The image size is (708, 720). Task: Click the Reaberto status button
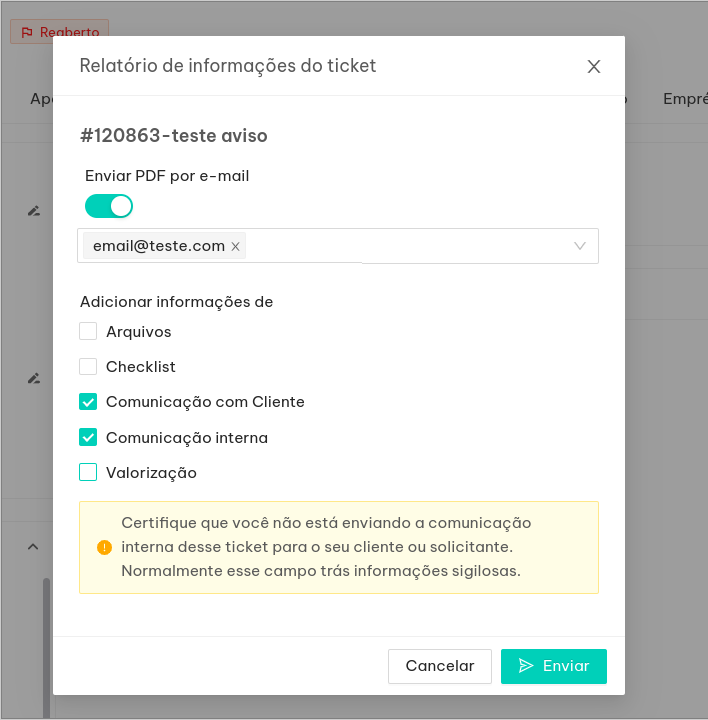[x=59, y=32]
